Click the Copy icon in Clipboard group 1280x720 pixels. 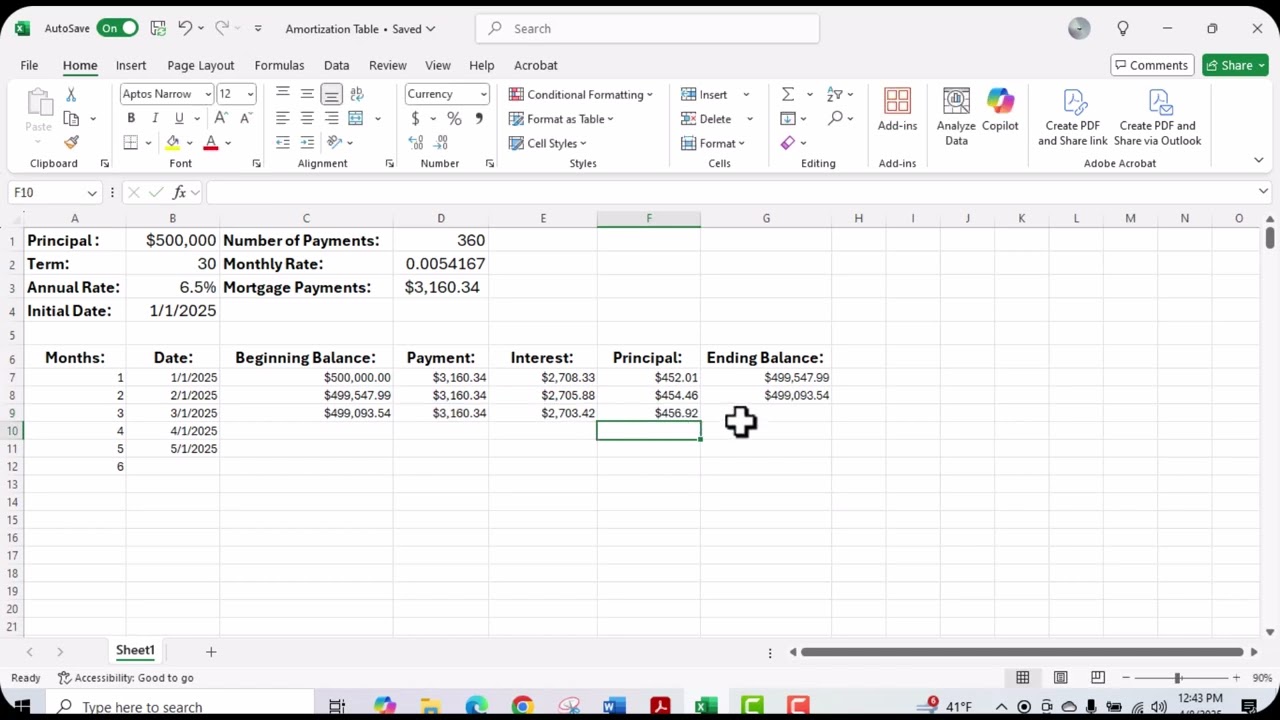tap(71, 118)
